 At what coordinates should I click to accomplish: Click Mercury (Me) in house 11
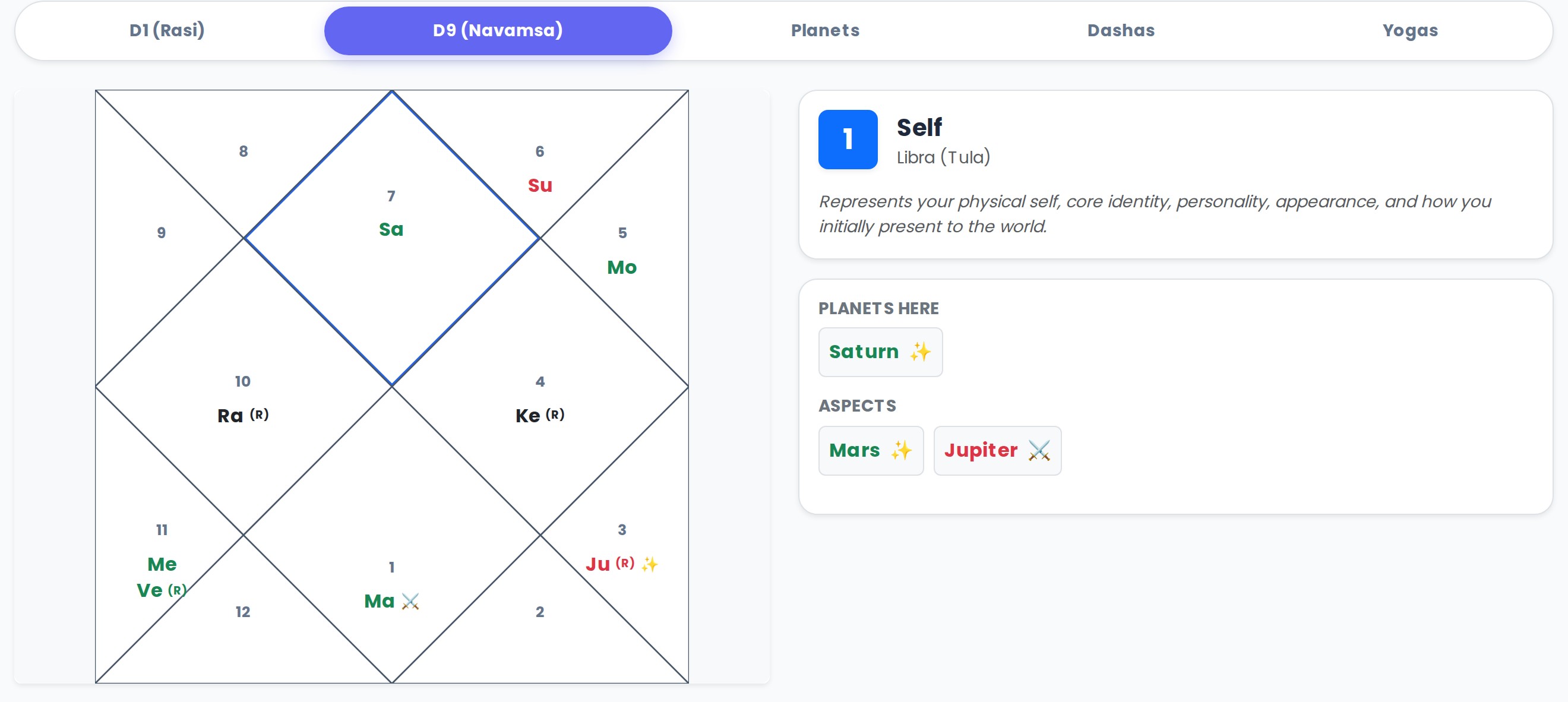(x=161, y=564)
